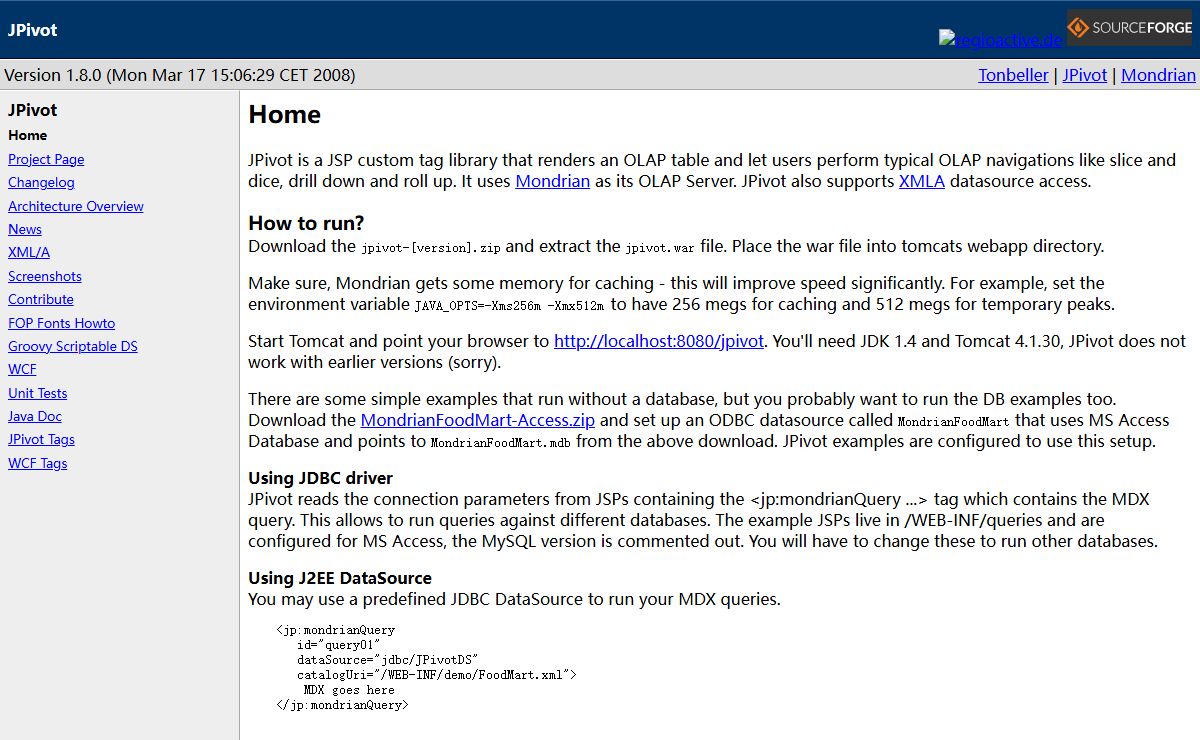Open Unit Tests in the sidebar
The width and height of the screenshot is (1200, 740).
tap(37, 393)
